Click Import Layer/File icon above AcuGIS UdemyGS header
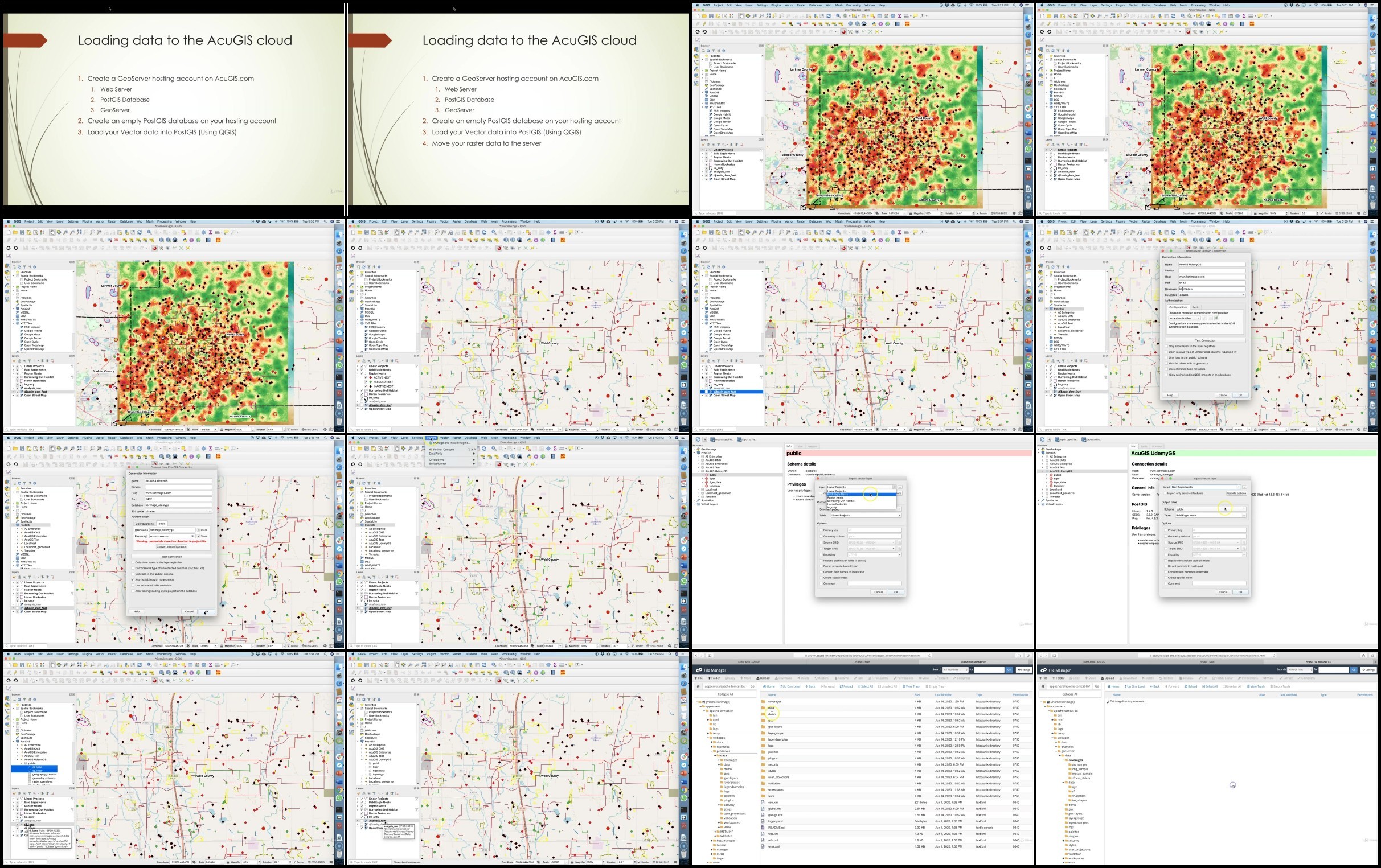The width and height of the screenshot is (1381, 868). coord(1058,440)
